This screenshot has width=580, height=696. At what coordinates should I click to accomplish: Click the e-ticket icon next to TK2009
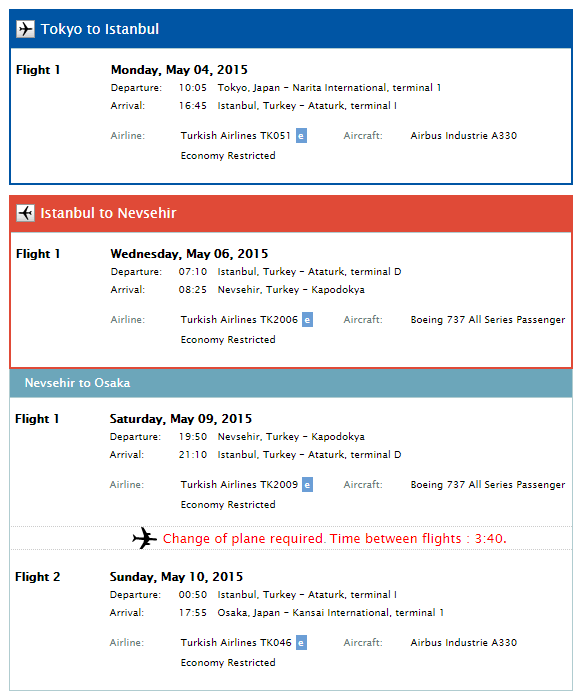tap(307, 485)
